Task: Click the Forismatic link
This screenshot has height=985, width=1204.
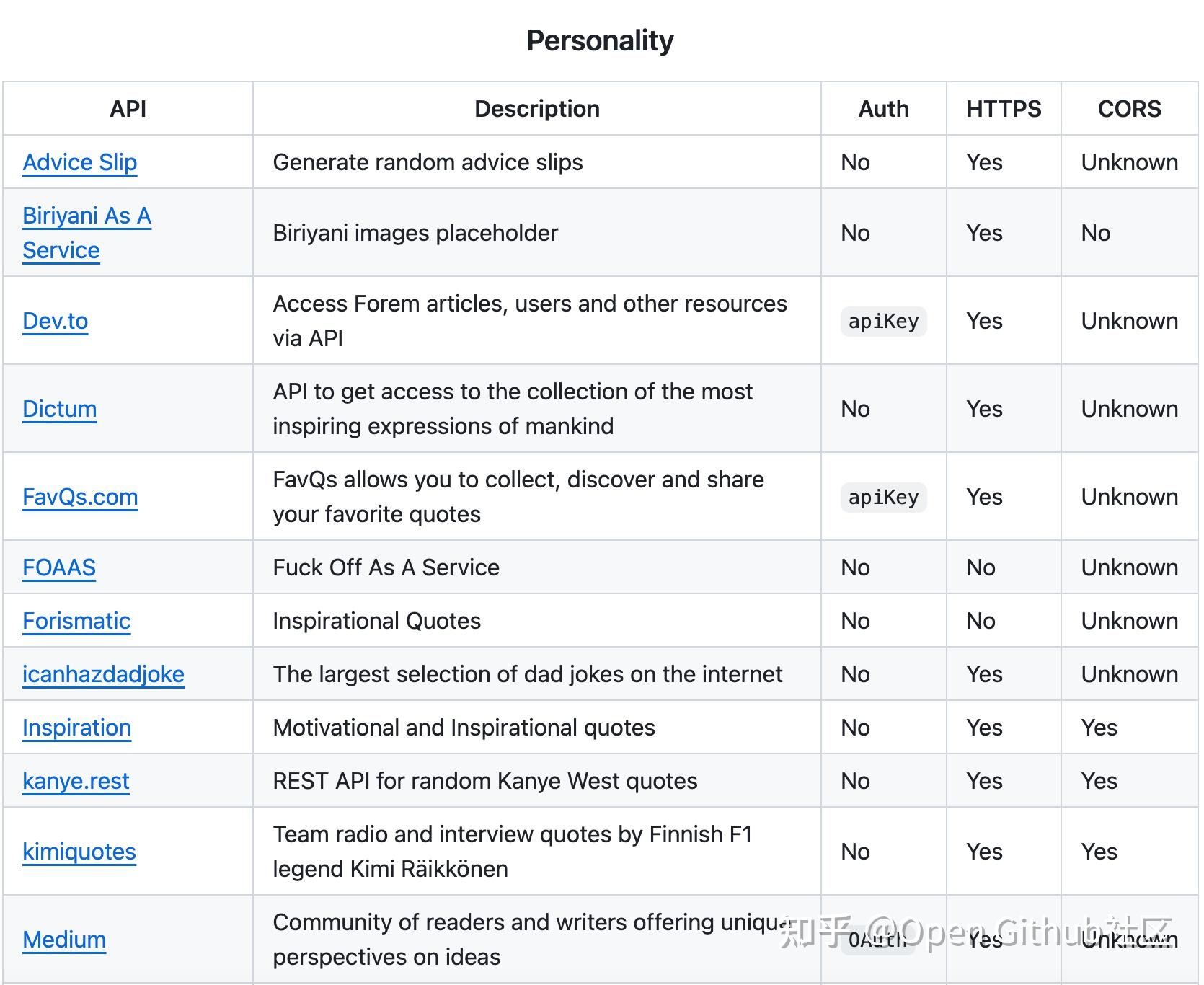Action: click(76, 621)
